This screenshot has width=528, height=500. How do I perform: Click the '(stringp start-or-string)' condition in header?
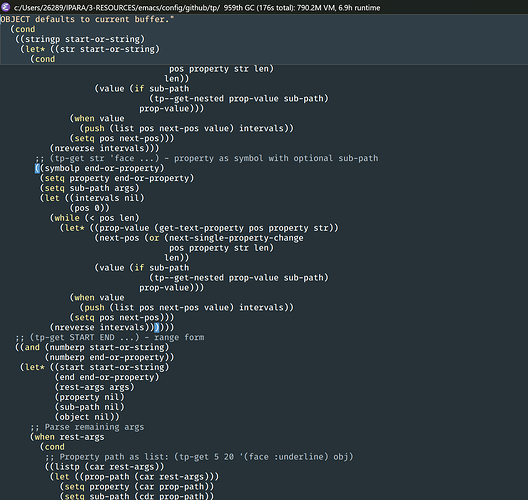80,39
